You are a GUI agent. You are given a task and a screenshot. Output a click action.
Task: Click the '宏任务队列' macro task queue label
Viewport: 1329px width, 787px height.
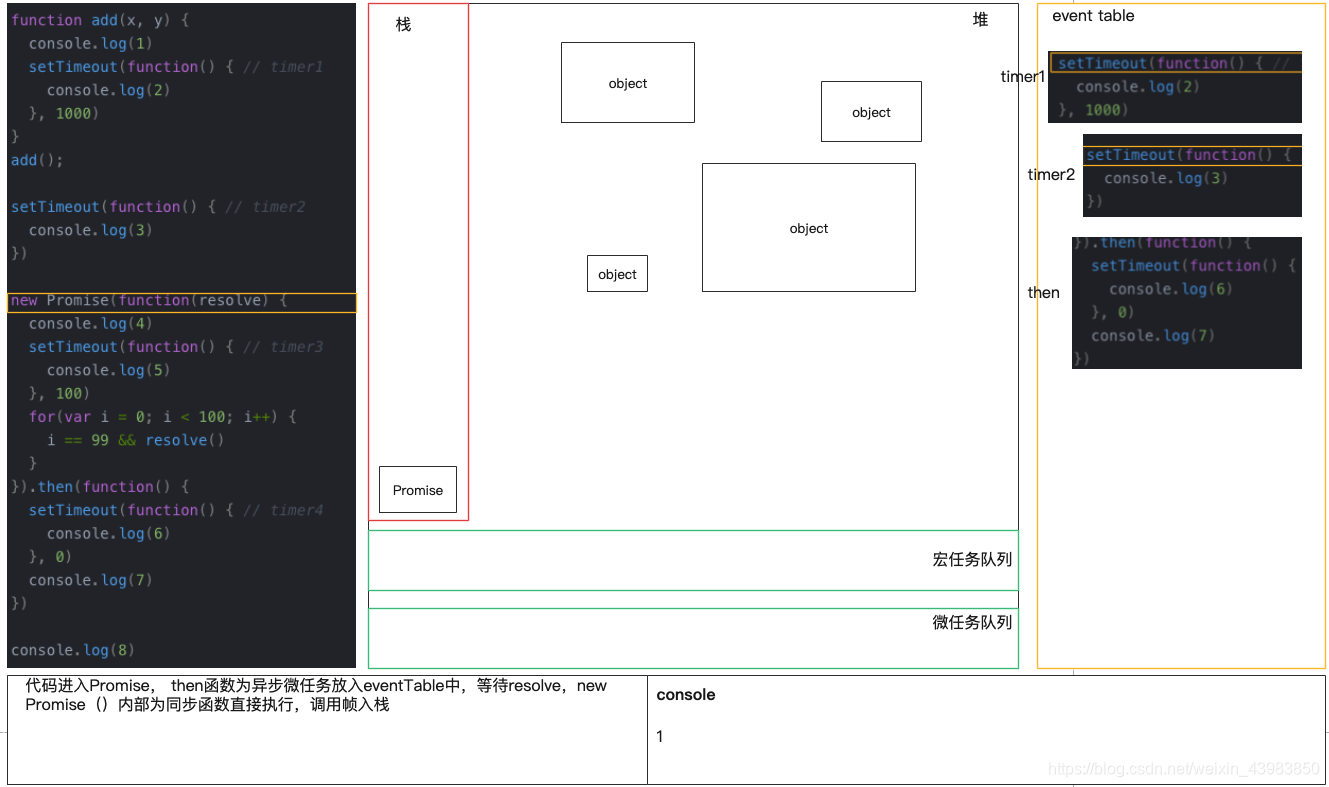[972, 560]
